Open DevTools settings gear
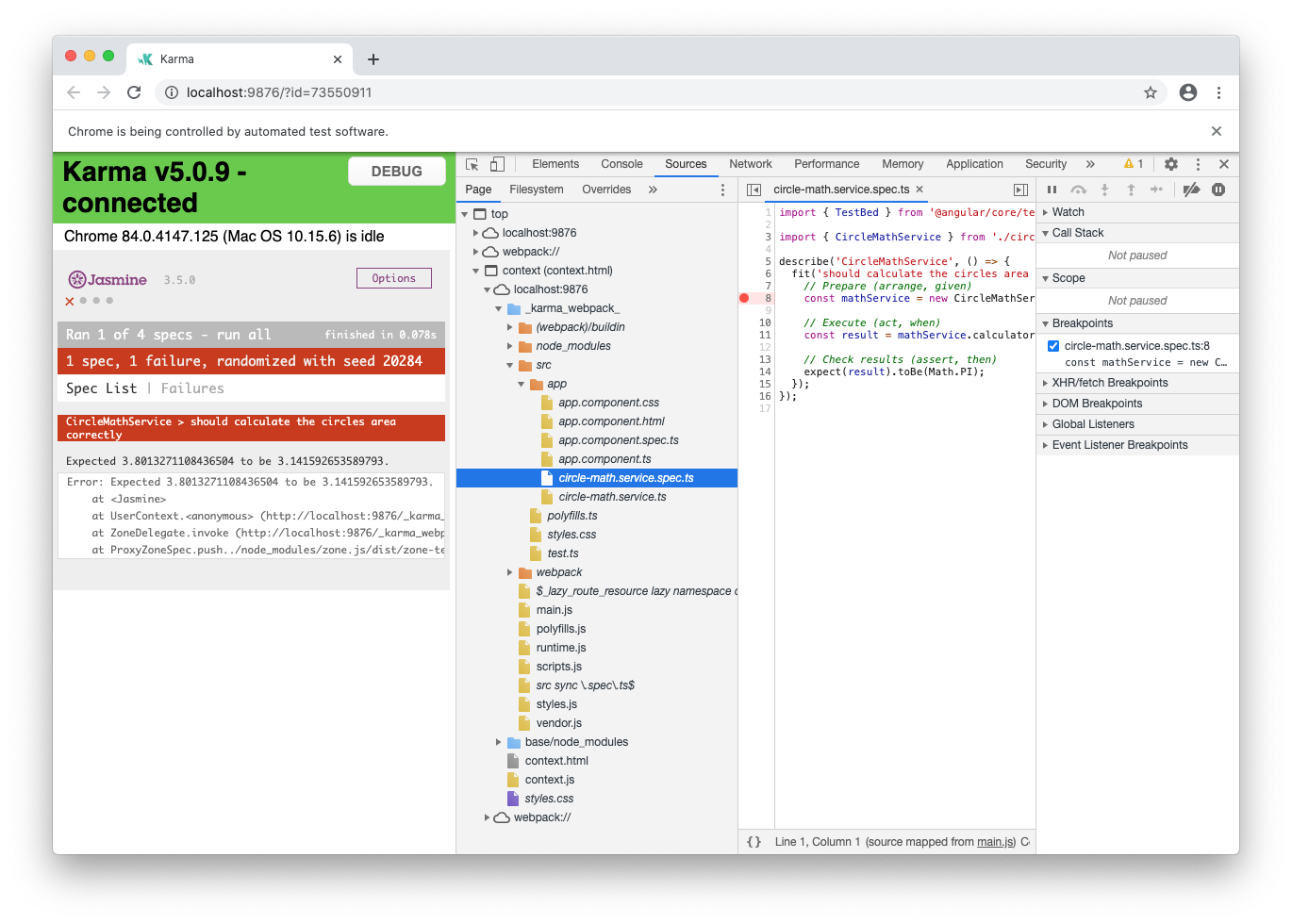Screen dimensions: 1292x924 click(1171, 164)
